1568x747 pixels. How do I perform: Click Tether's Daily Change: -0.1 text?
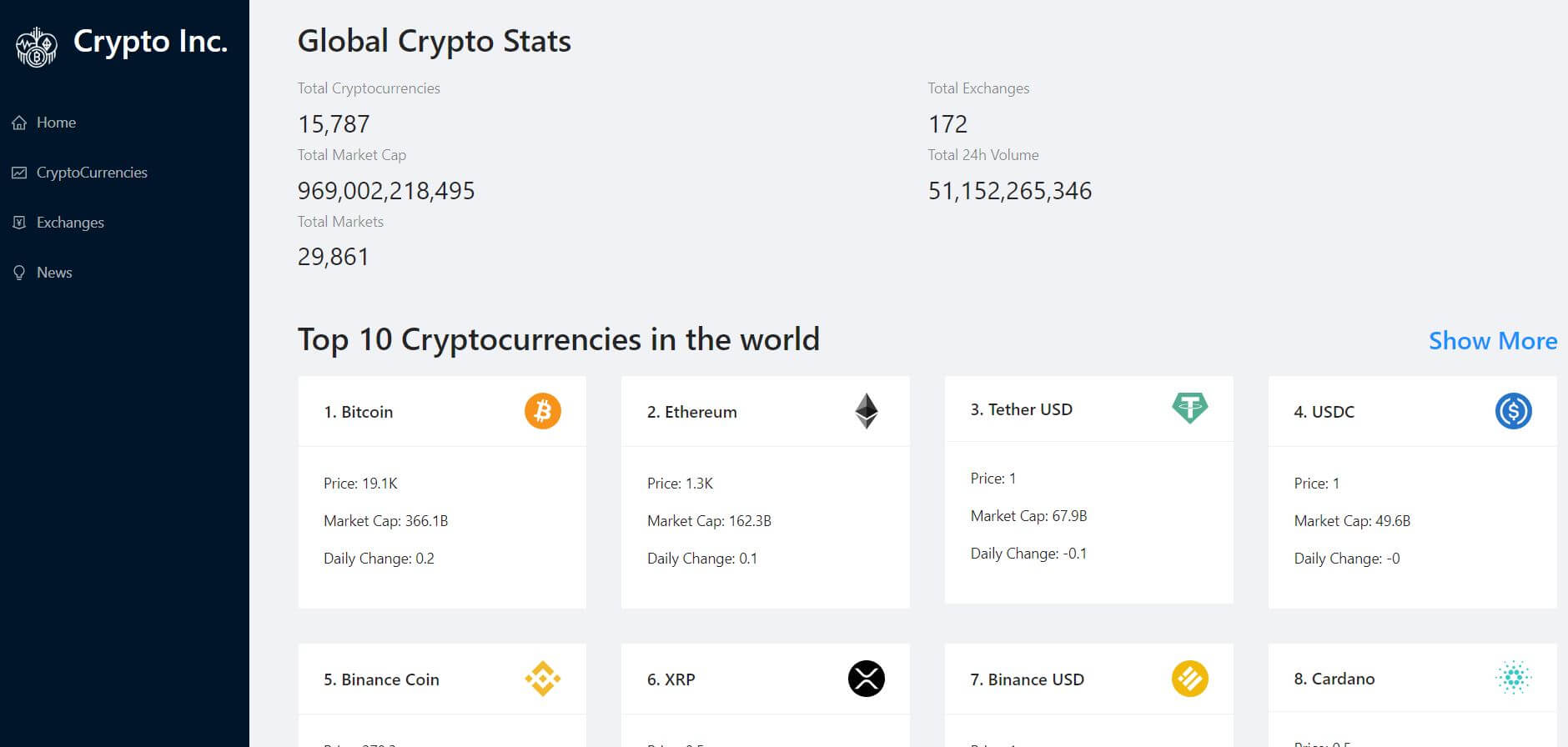(1028, 554)
